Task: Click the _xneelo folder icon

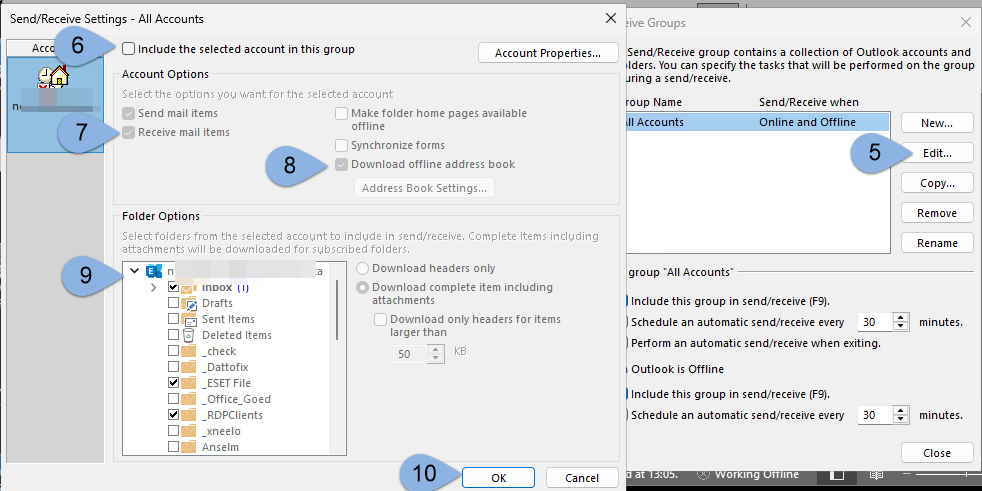Action: (x=189, y=432)
